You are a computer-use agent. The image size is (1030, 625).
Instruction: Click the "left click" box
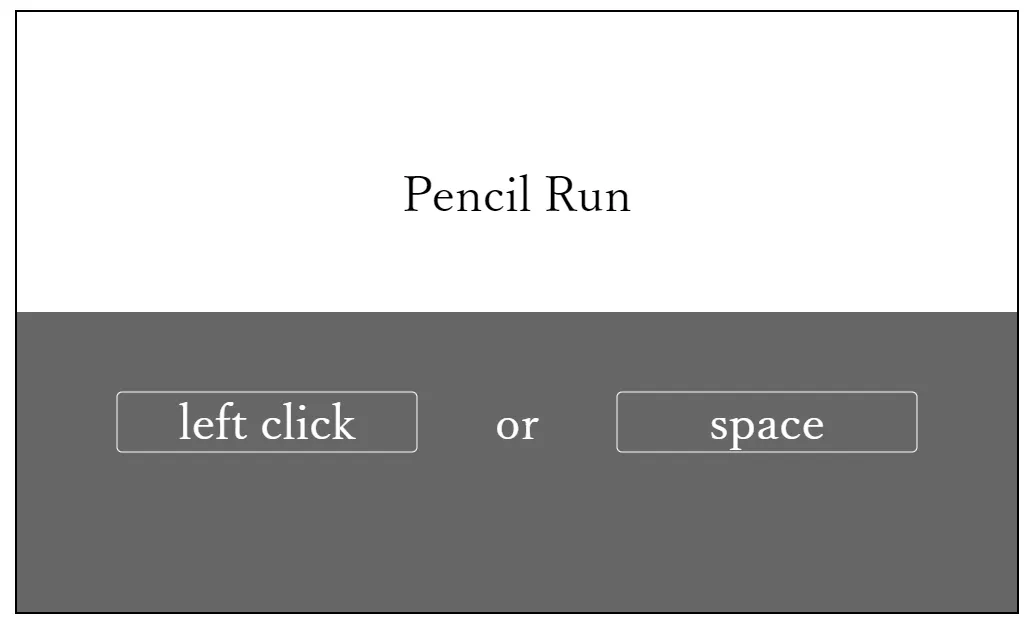pyautogui.click(x=267, y=422)
